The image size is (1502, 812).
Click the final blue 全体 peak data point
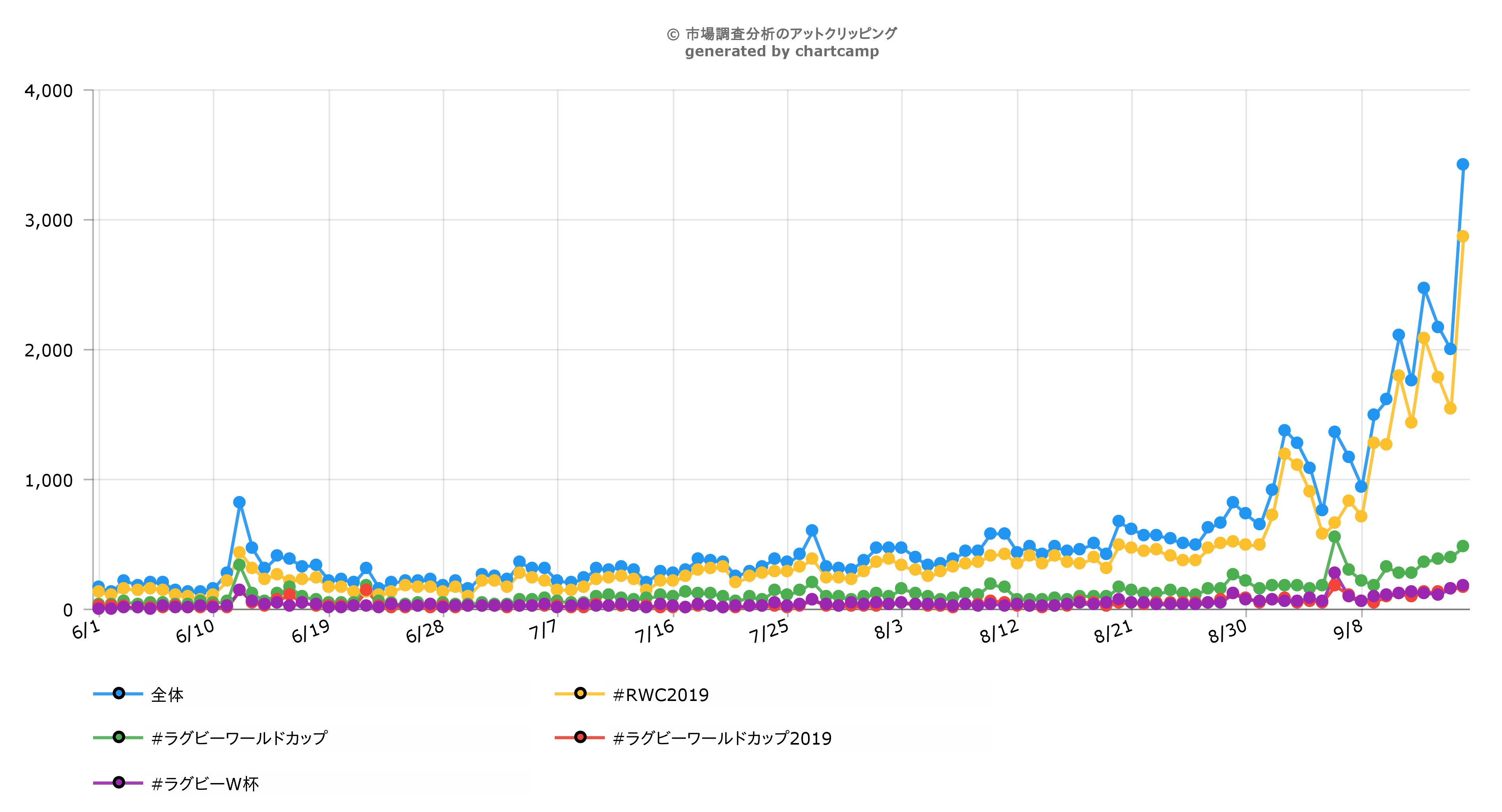point(1462,165)
